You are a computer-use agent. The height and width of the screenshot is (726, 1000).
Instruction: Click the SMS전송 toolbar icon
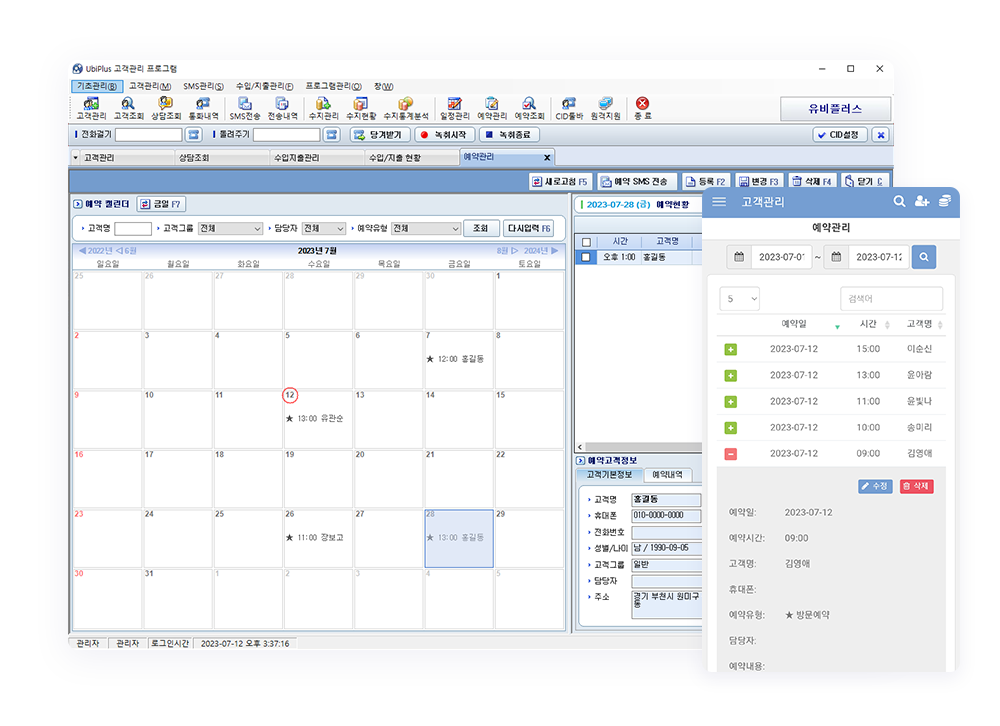(244, 108)
